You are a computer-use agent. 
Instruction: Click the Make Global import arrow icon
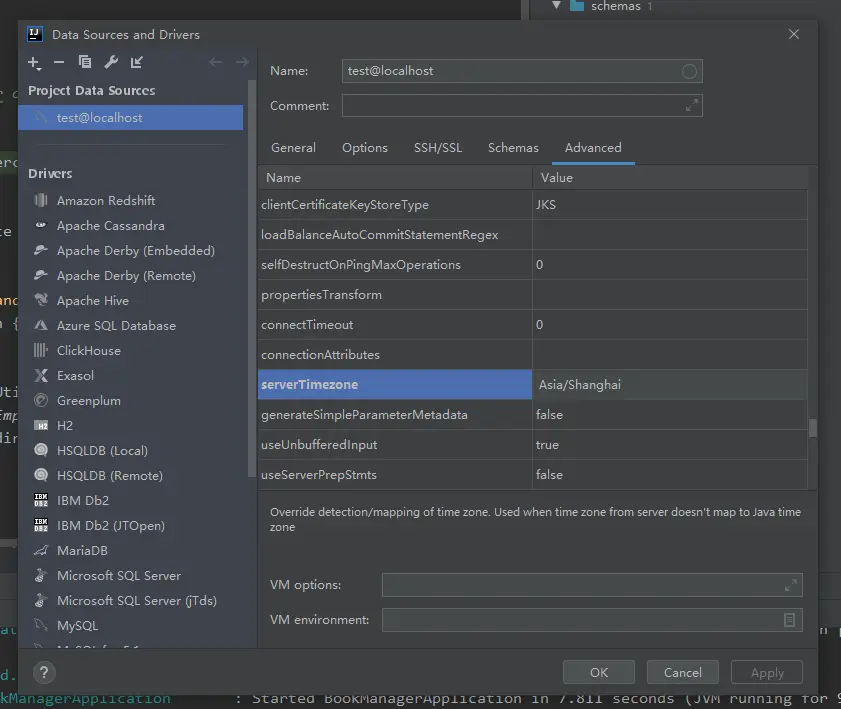point(137,63)
